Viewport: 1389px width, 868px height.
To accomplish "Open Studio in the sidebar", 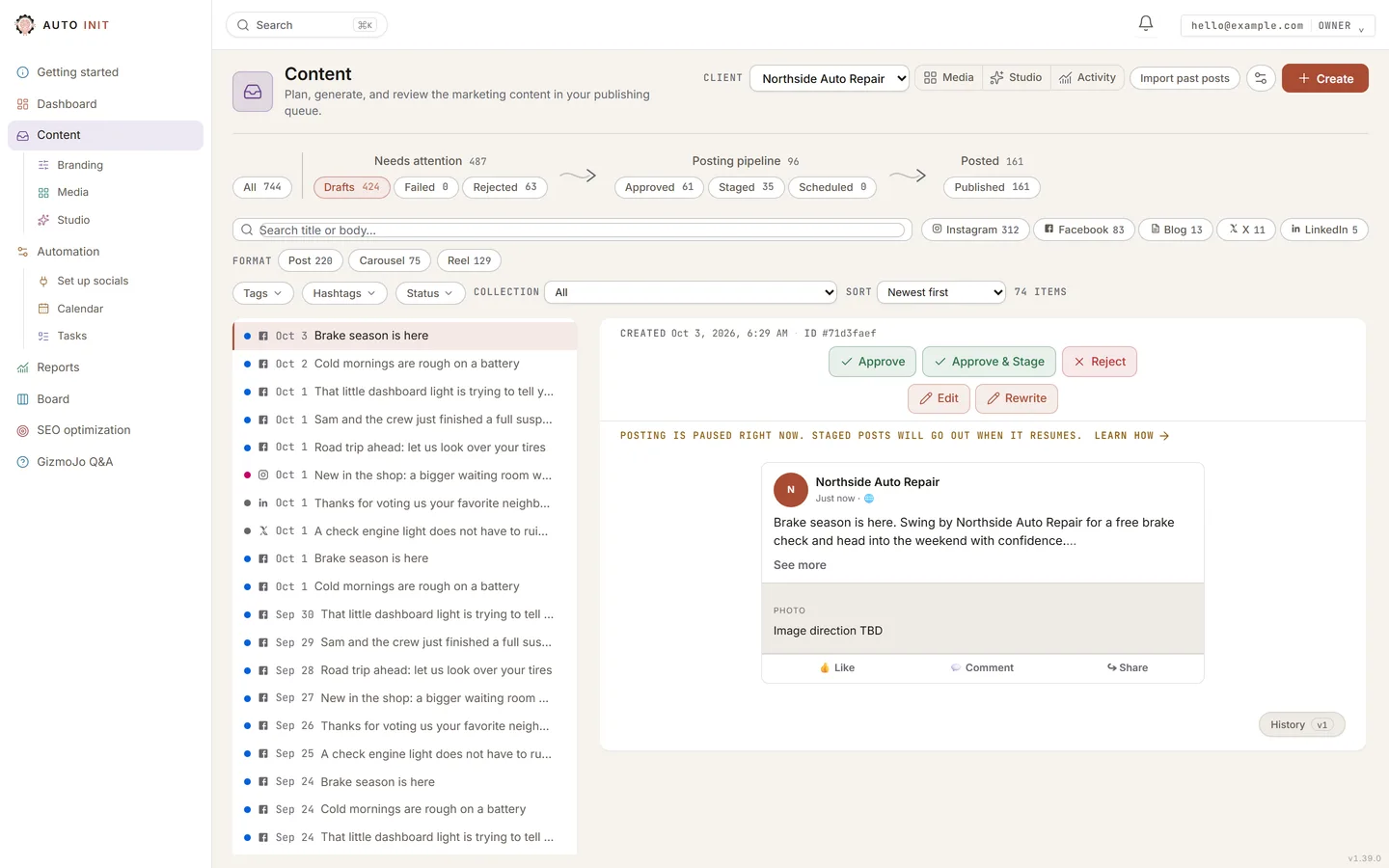I will pos(73,220).
